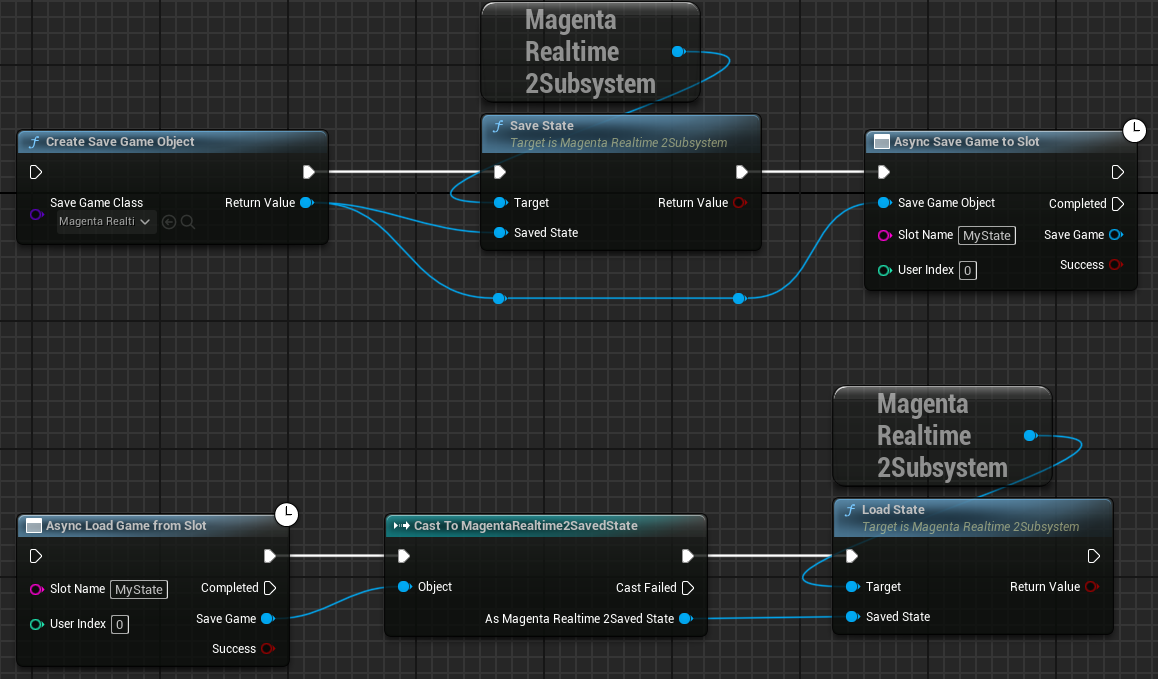This screenshot has width=1158, height=679.
Task: Click Create Save Game Object Return Value pin
Action: point(307,202)
